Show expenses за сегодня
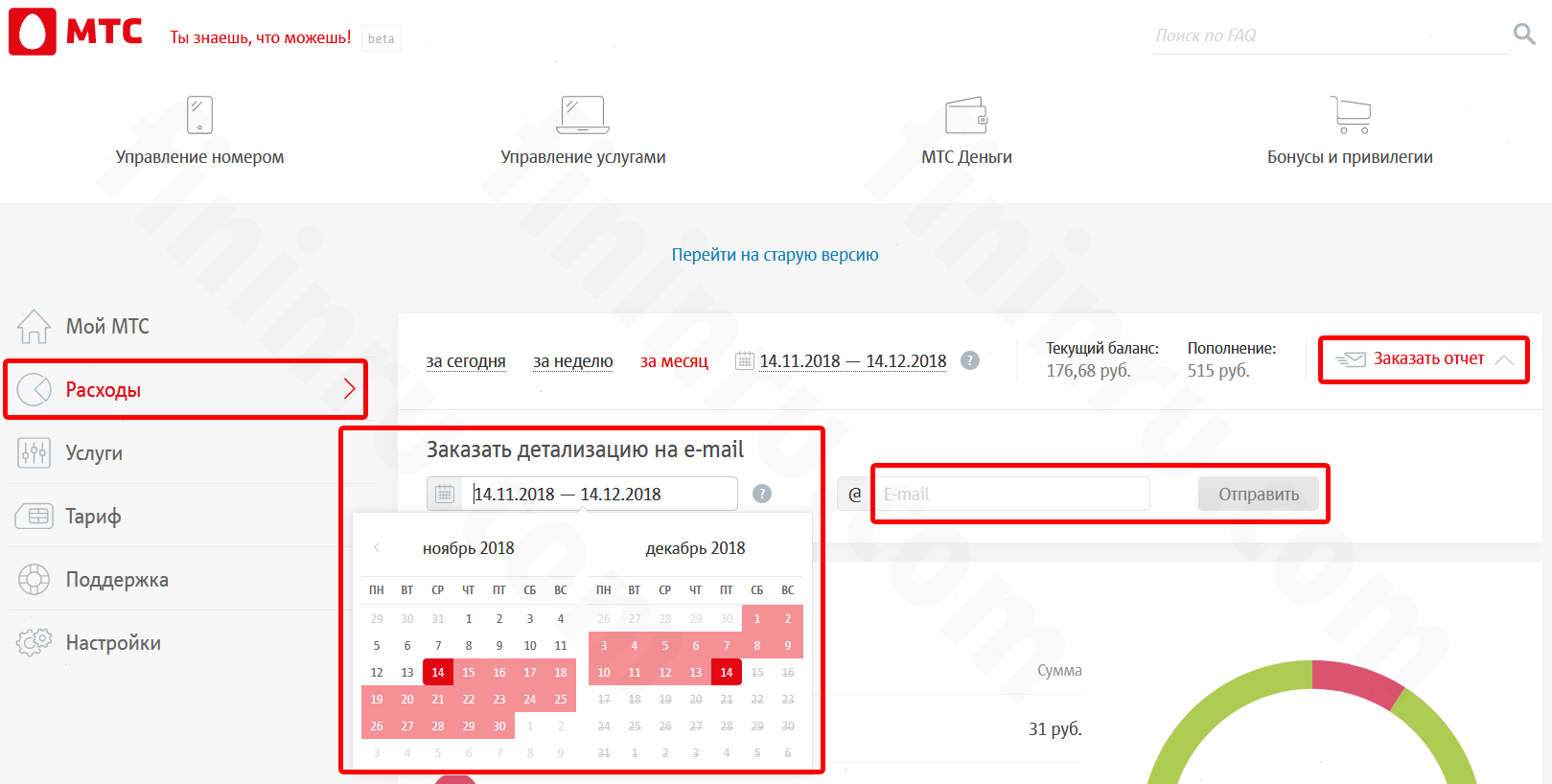The image size is (1552, 784). 466,360
